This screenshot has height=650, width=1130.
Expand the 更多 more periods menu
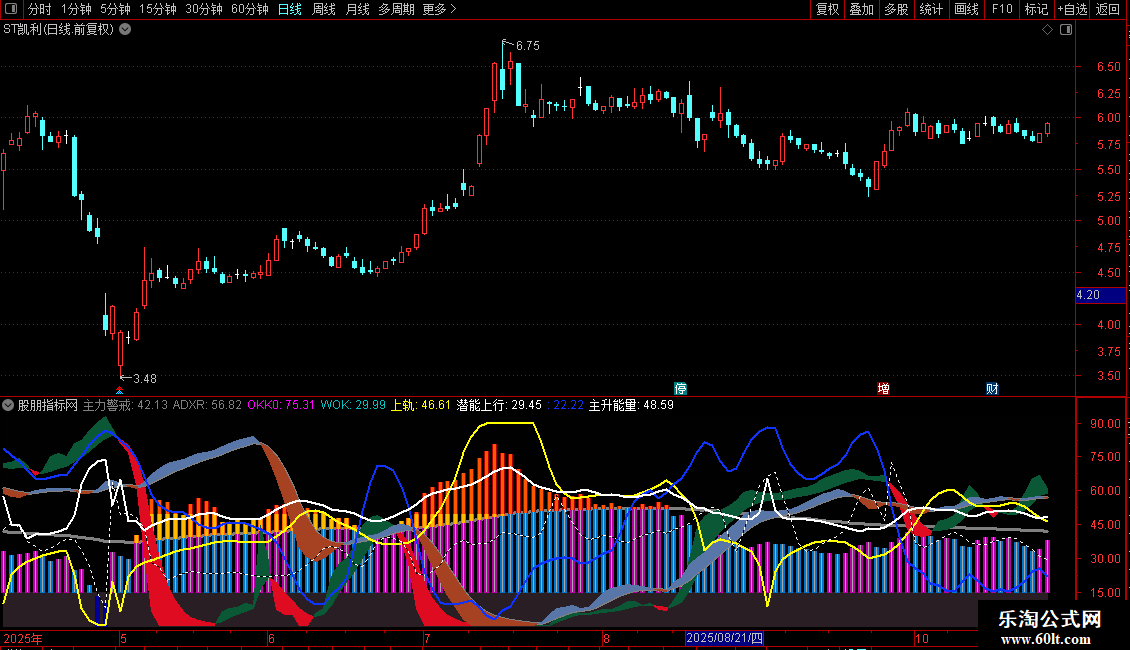[440, 9]
